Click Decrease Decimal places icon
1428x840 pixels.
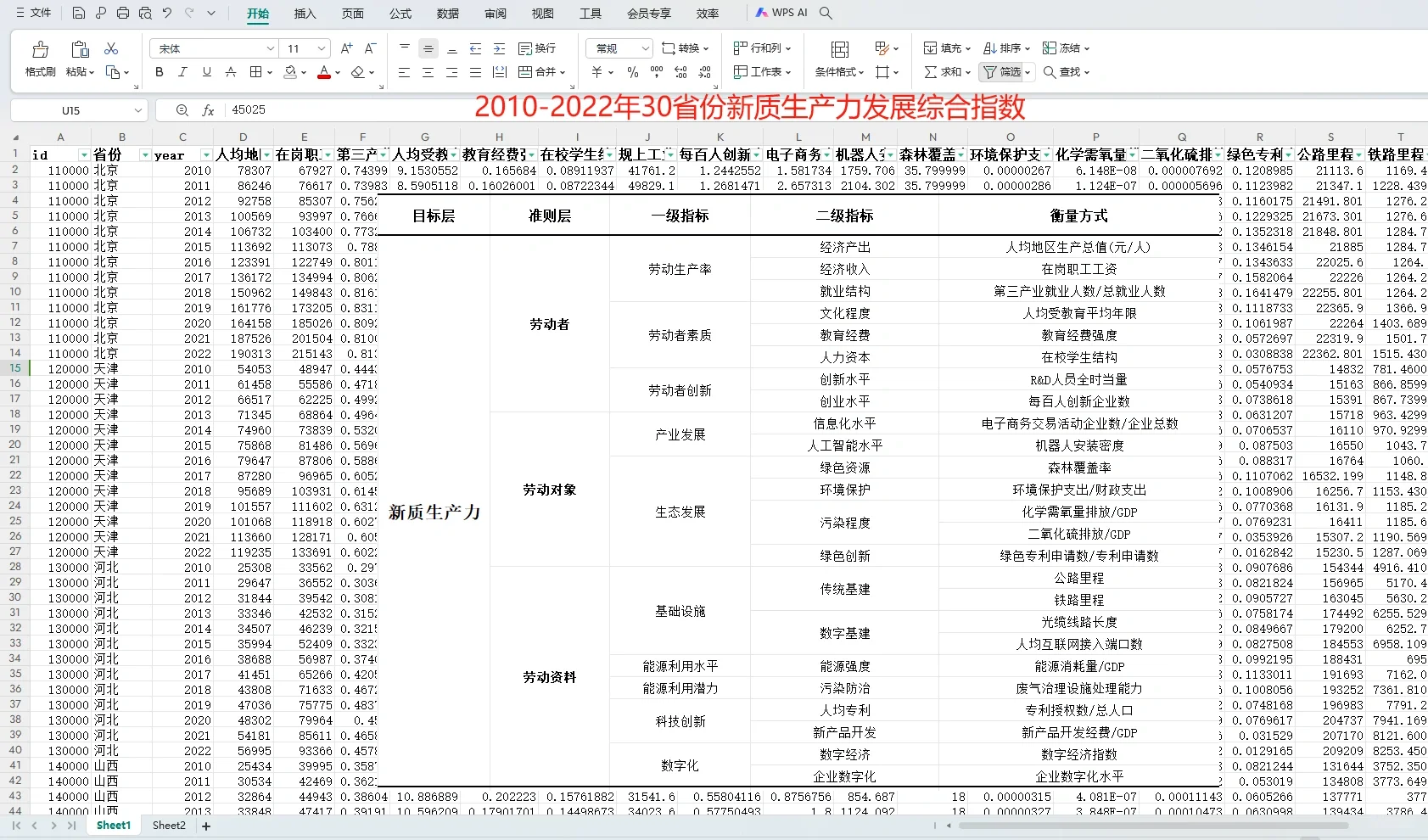[704, 72]
